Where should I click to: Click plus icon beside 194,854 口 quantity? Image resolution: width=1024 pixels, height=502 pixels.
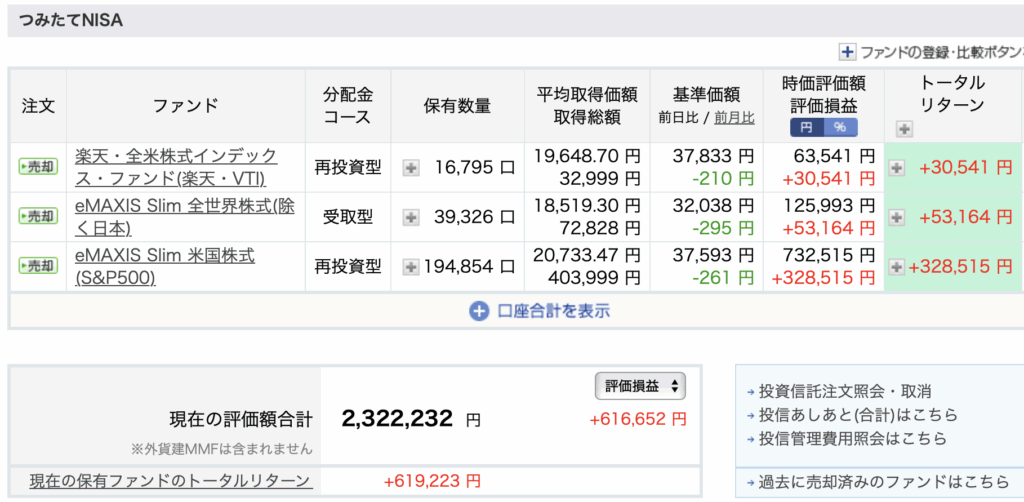tap(411, 266)
